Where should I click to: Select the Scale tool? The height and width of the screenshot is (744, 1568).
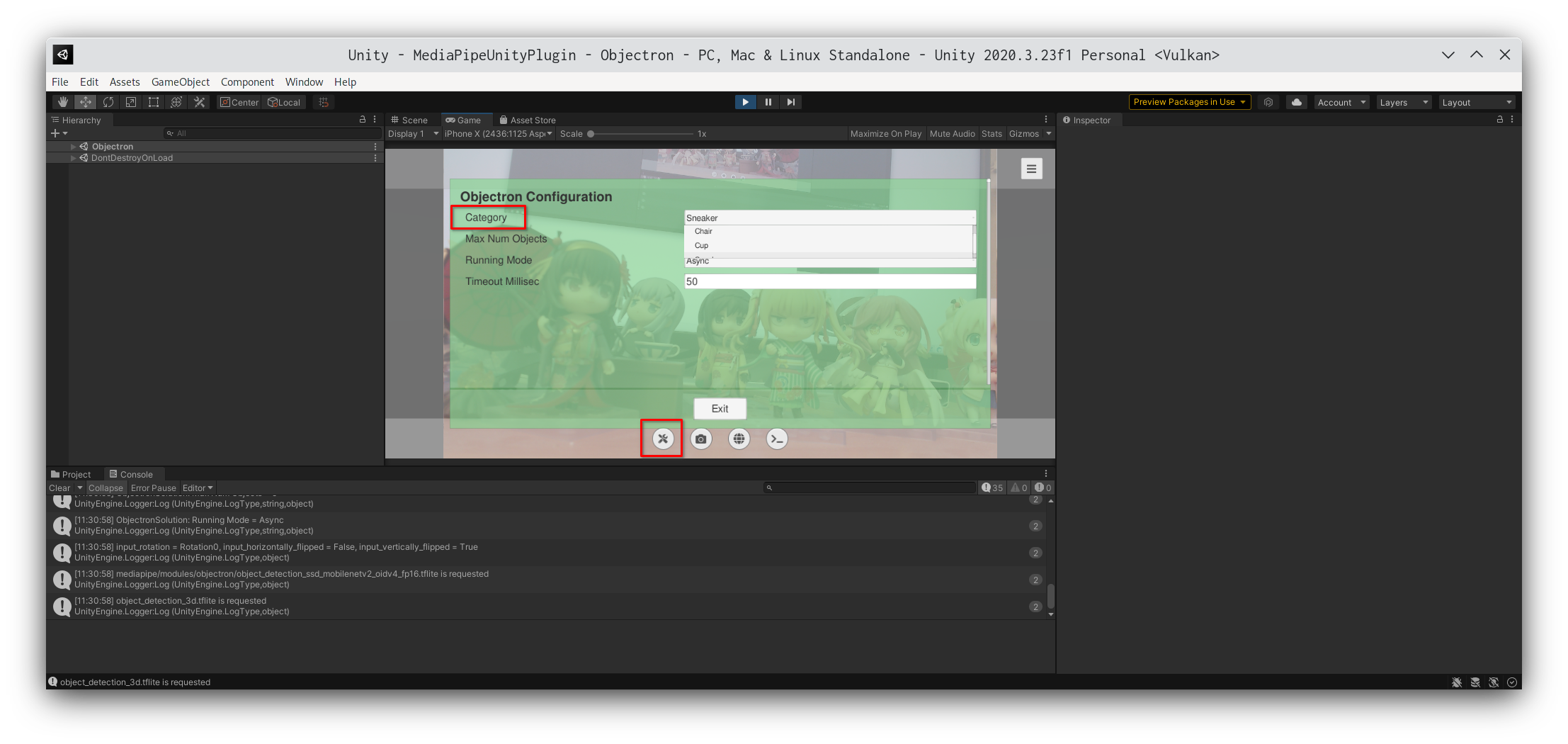coord(131,102)
